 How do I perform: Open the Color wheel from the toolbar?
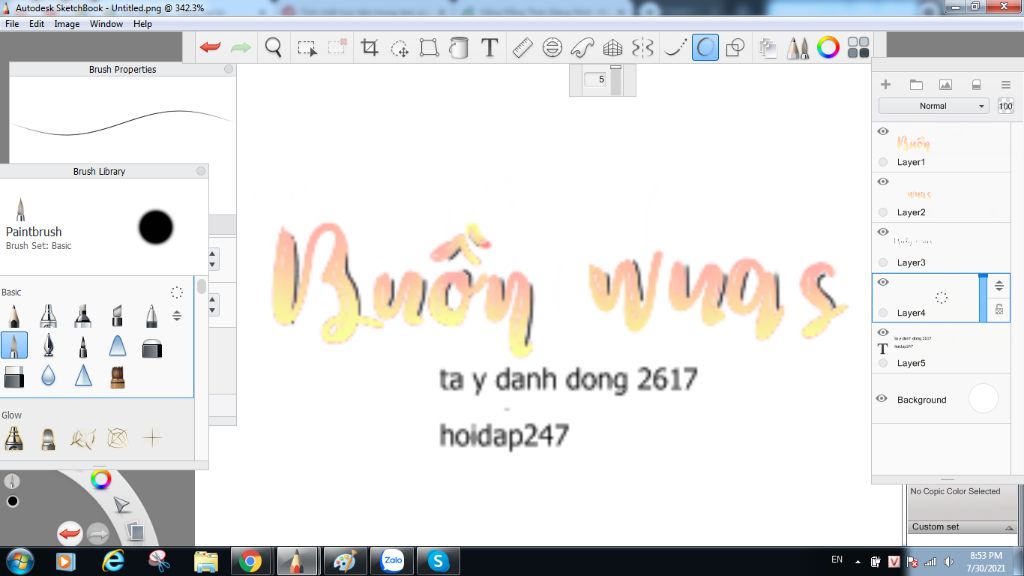[828, 45]
